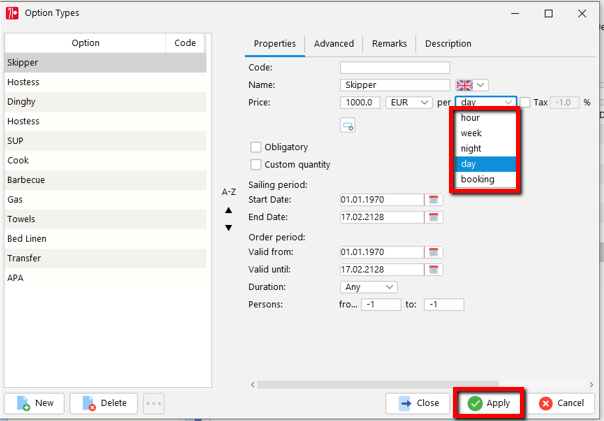Select the Skipper row in the option list
This screenshot has width=604, height=421.
click(x=105, y=62)
